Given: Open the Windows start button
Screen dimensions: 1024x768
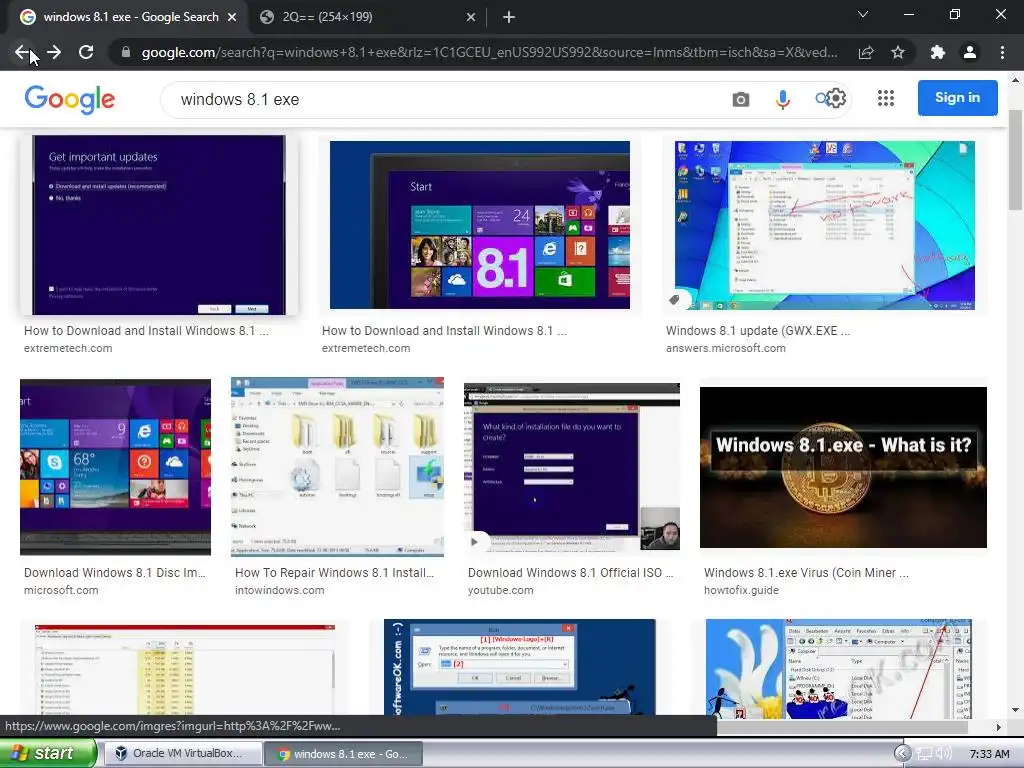Looking at the screenshot, I should pos(48,753).
